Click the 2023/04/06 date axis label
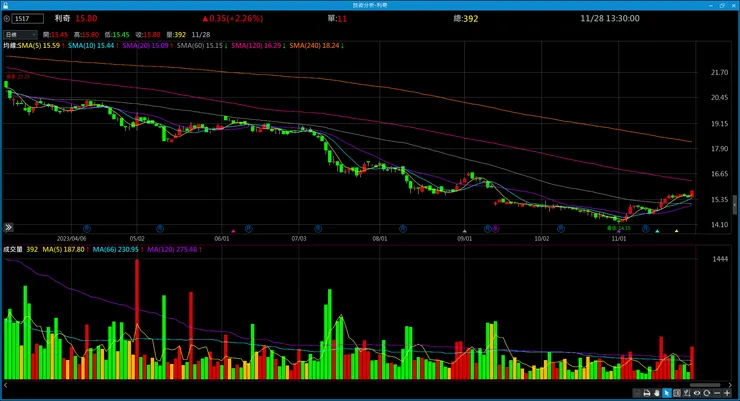The width and height of the screenshot is (740, 401). 72,239
